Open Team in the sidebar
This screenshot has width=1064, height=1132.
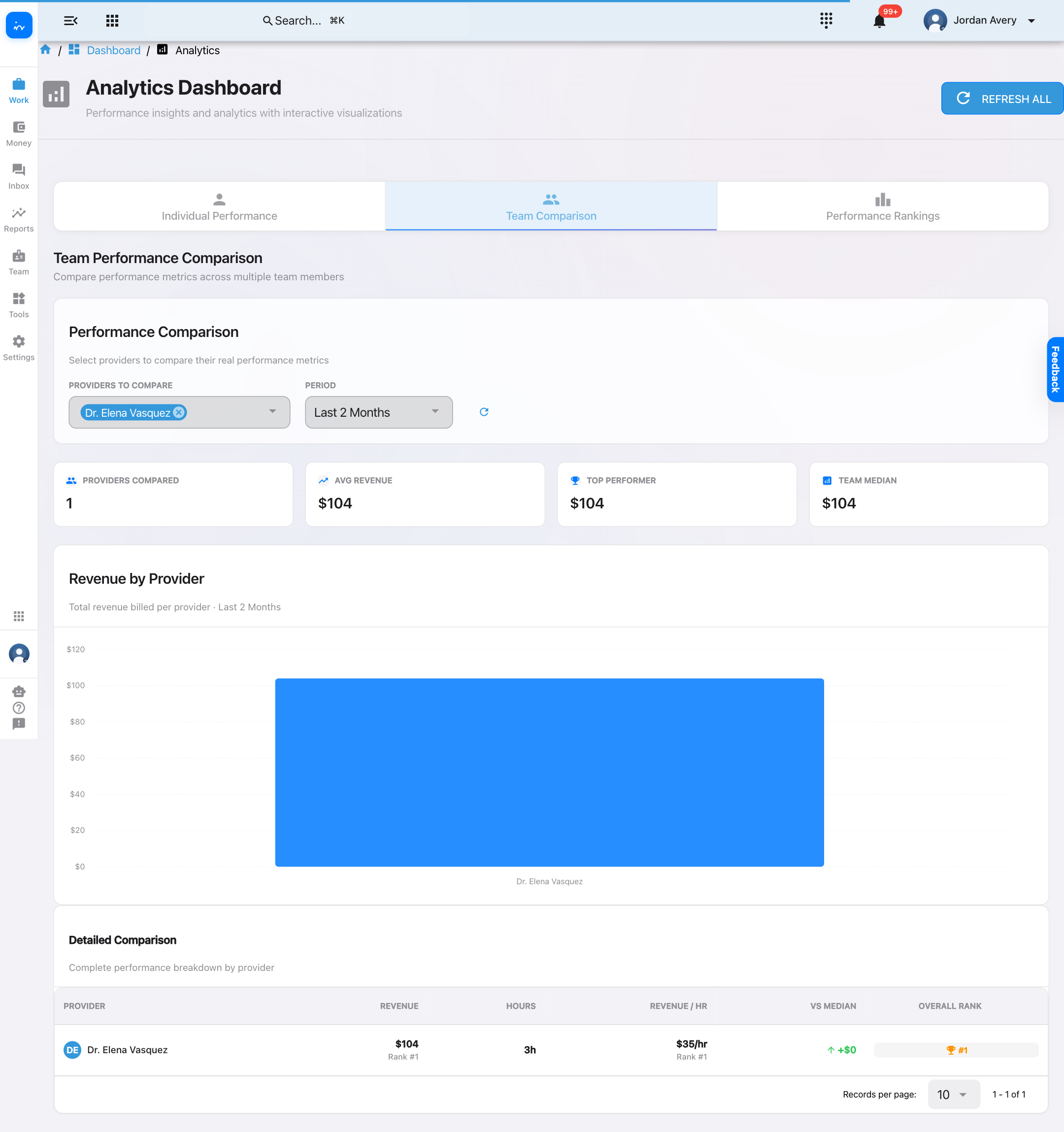[x=19, y=263]
